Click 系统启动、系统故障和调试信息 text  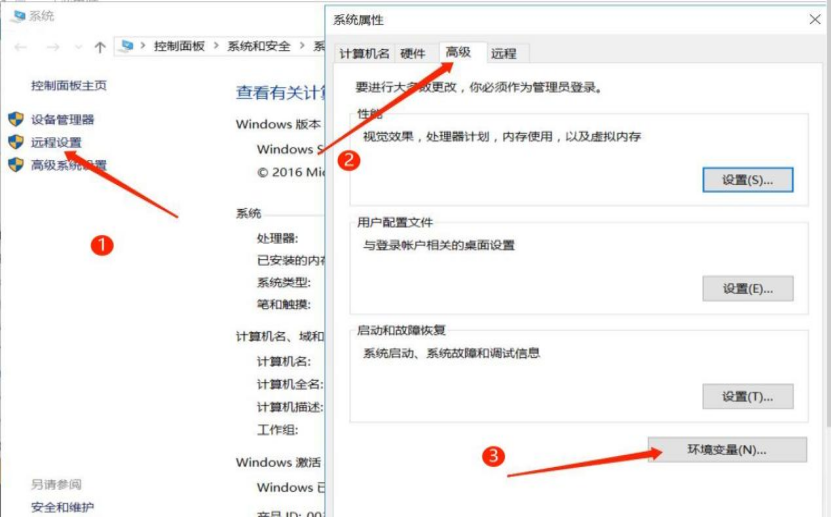click(x=452, y=353)
